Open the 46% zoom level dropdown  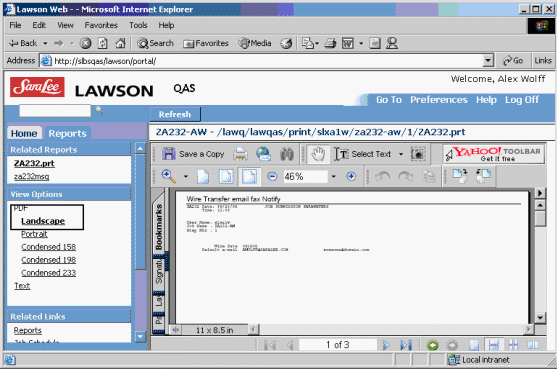pyautogui.click(x=334, y=177)
